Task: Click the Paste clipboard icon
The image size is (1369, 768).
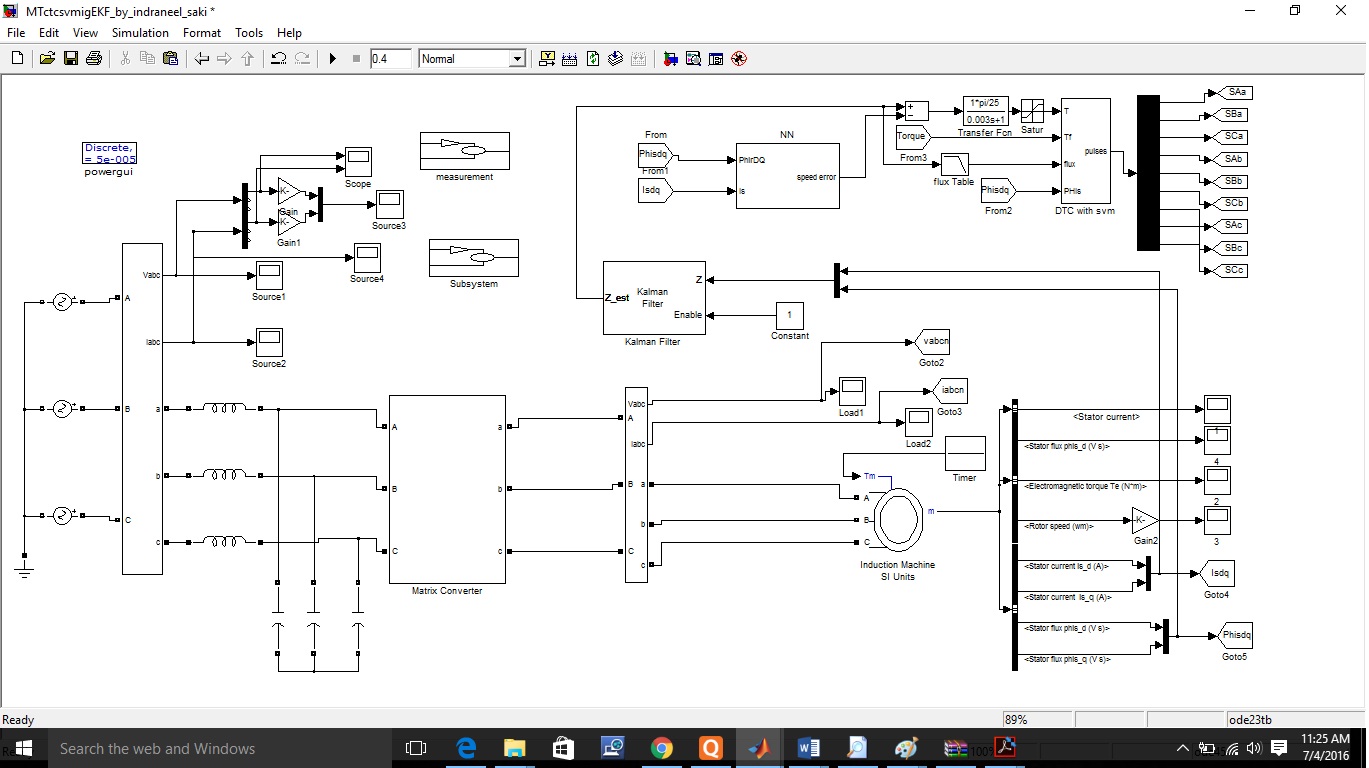Action: (170, 59)
